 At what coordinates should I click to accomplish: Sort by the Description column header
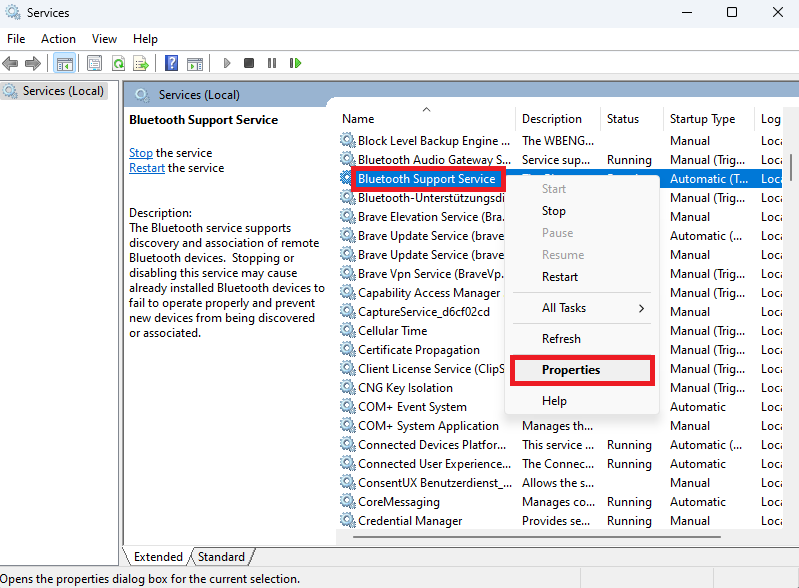[x=558, y=119]
